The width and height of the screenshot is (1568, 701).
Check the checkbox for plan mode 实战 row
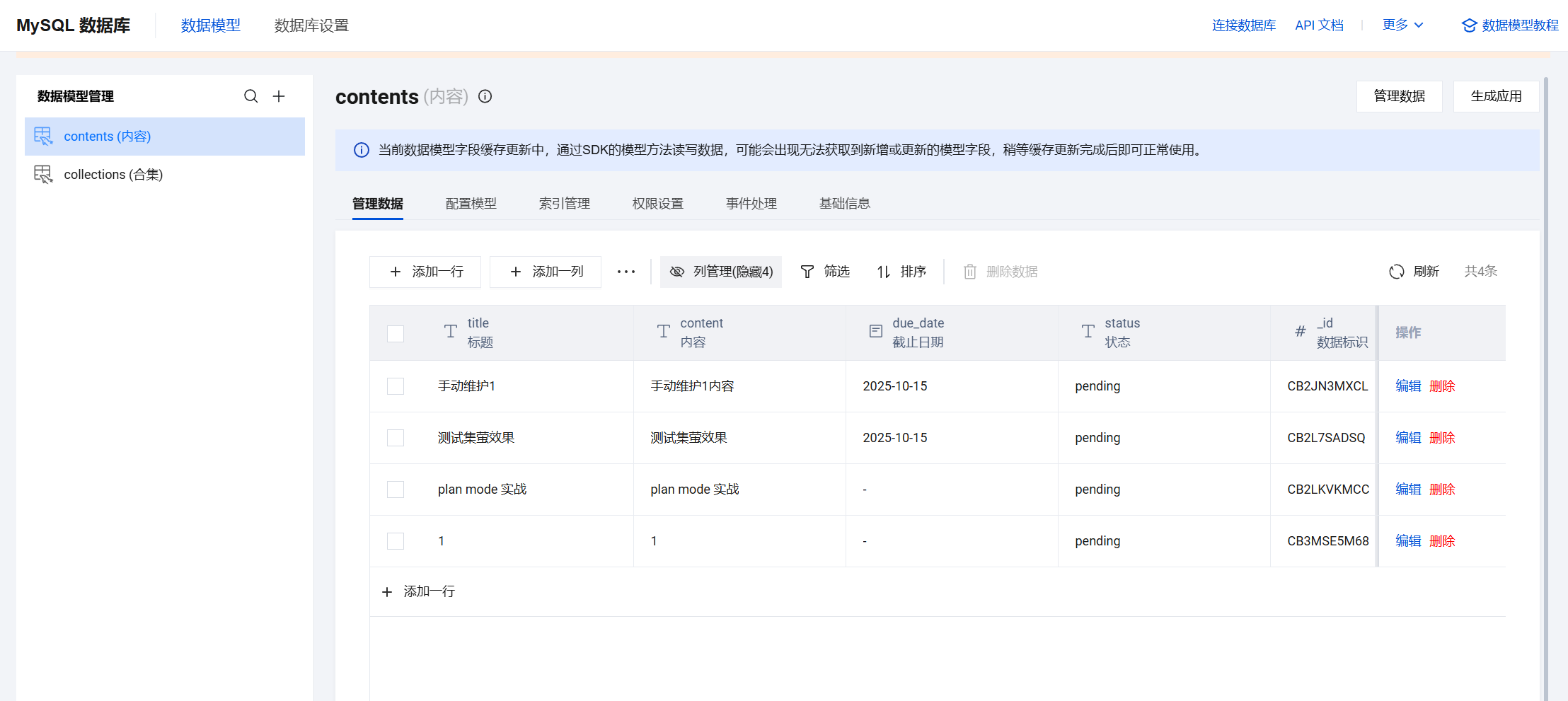pos(395,489)
